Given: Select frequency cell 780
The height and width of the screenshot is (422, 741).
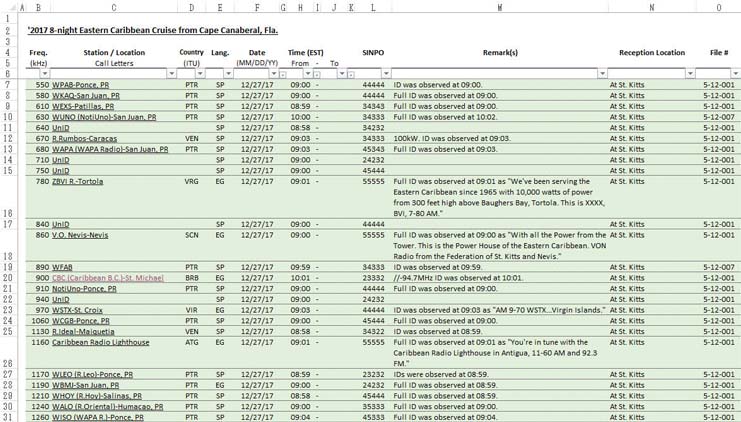Looking at the screenshot, I should click(42, 181).
